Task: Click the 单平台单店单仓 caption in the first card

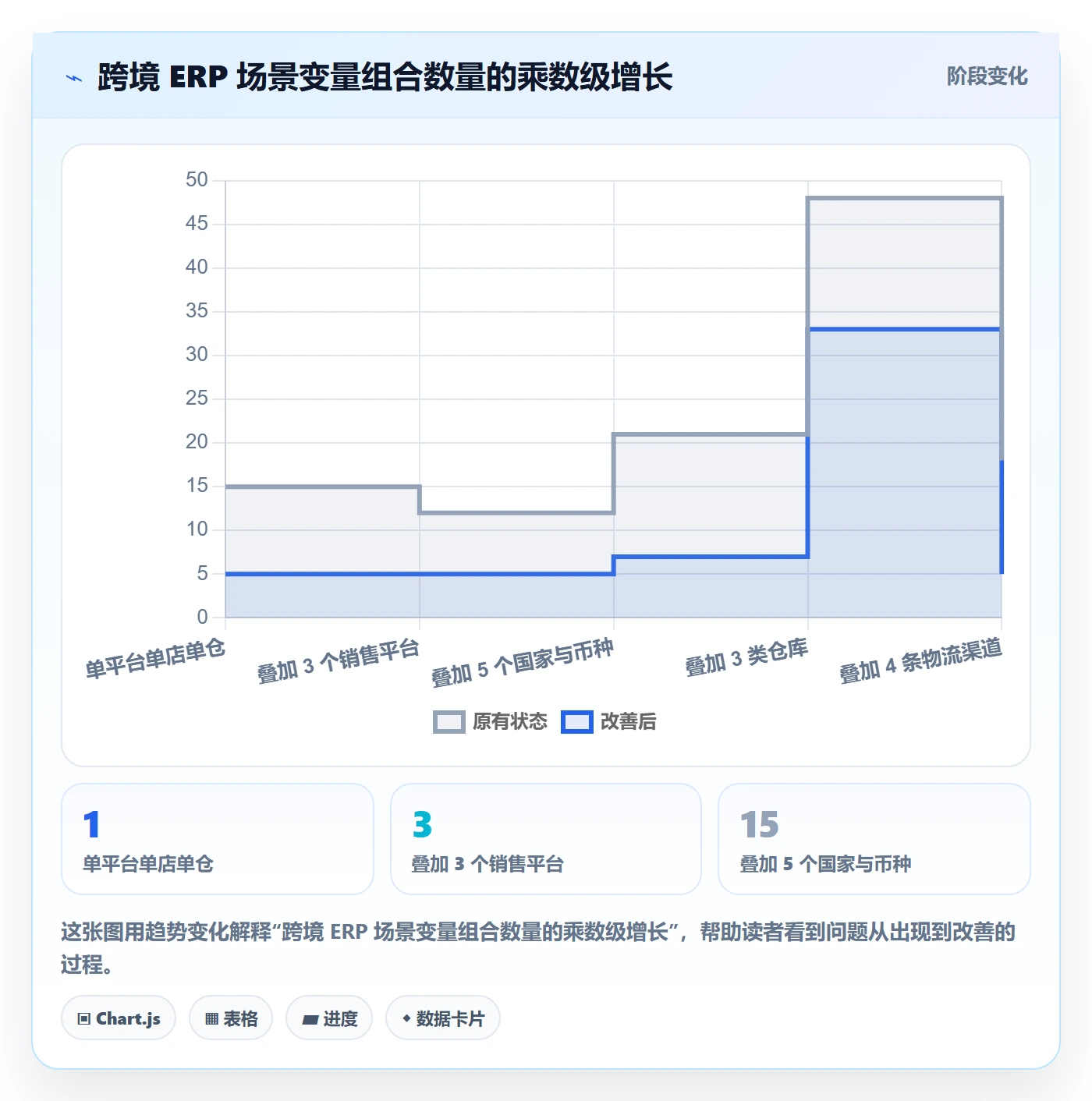Action: point(148,864)
